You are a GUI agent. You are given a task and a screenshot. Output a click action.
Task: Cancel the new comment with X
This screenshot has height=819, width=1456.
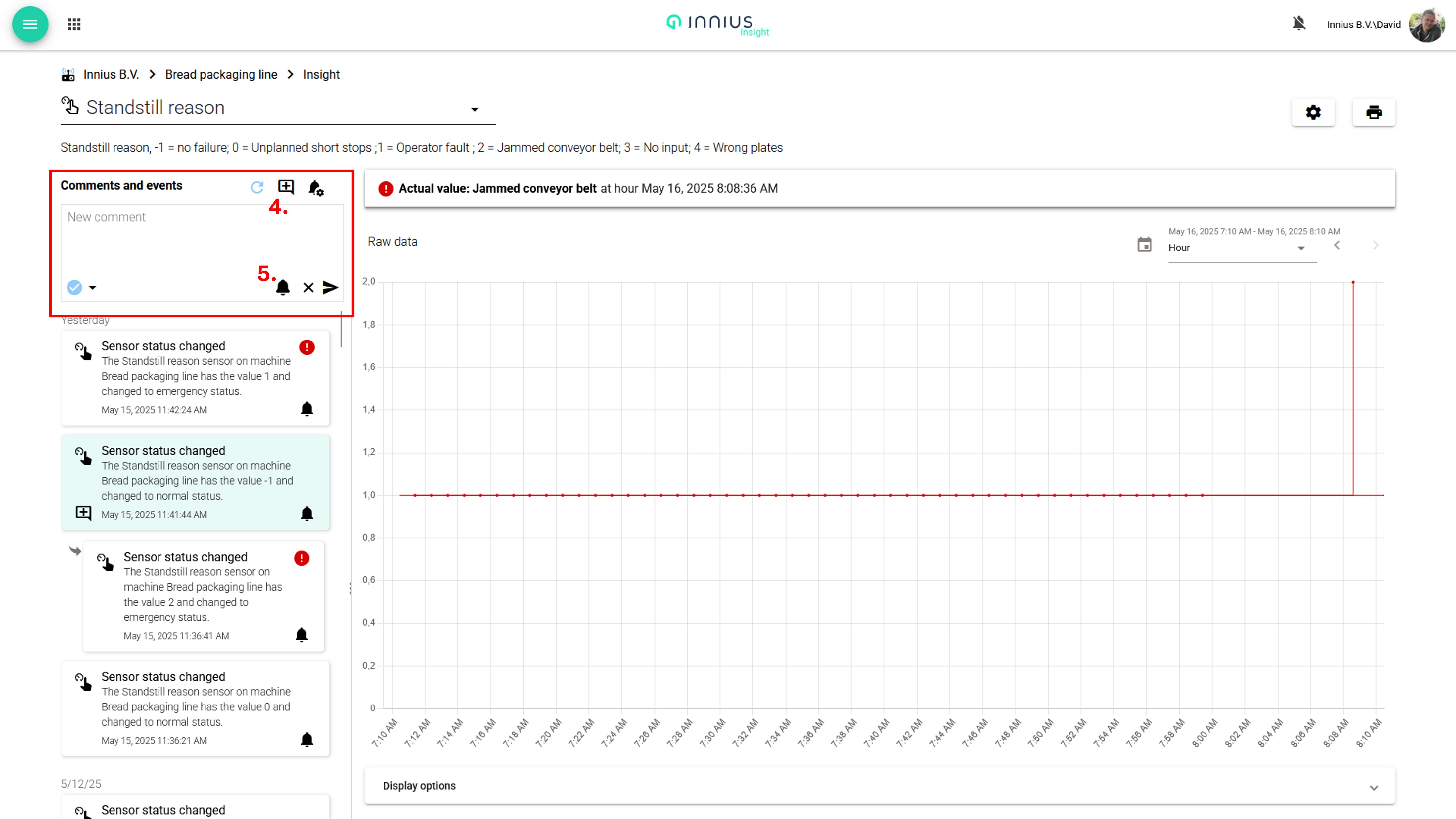pos(308,288)
